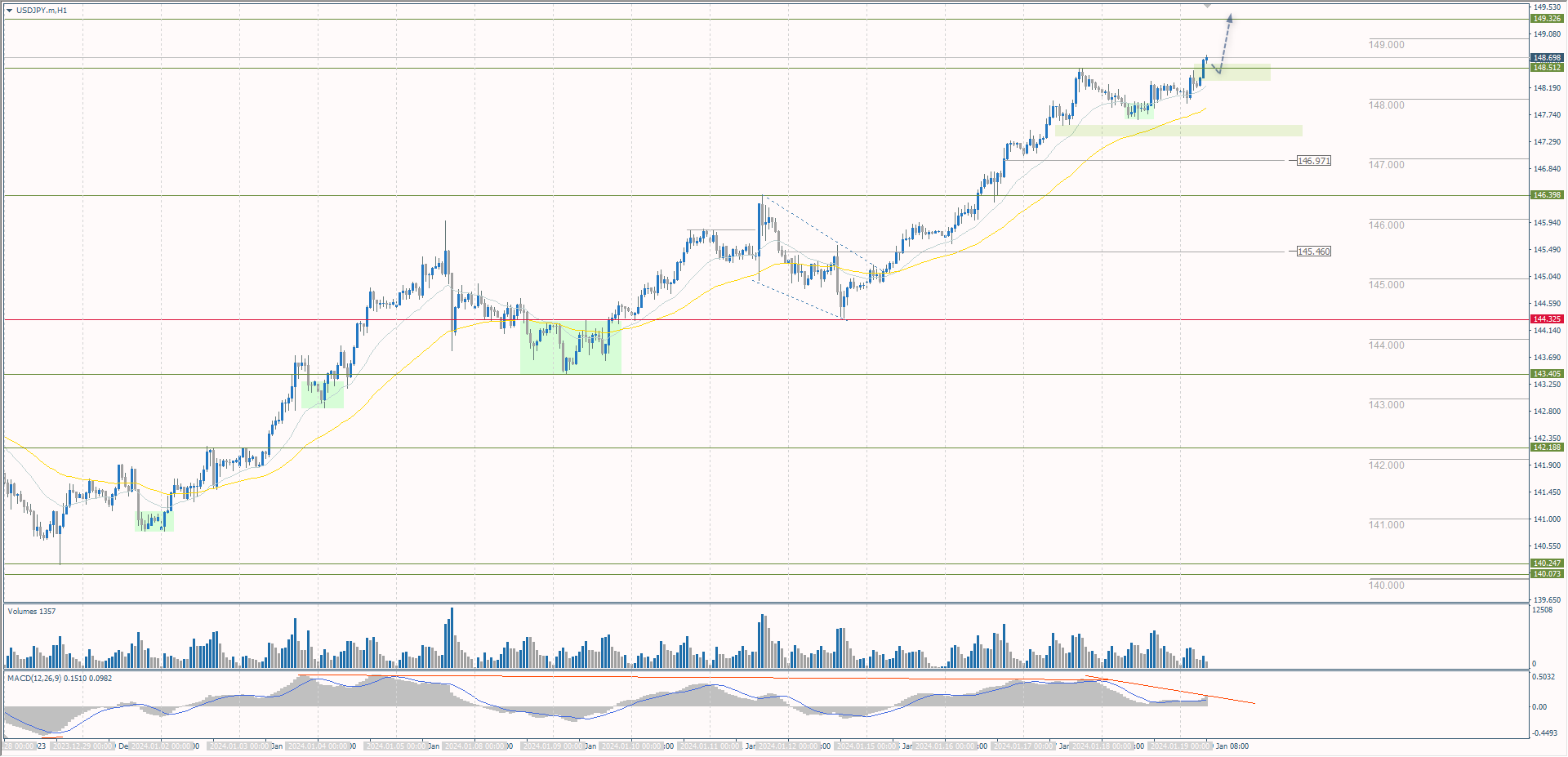Viewport: 1568px width, 757px height.
Task: Click the 2024.01.08 00:00 time marker
Action: tap(474, 746)
